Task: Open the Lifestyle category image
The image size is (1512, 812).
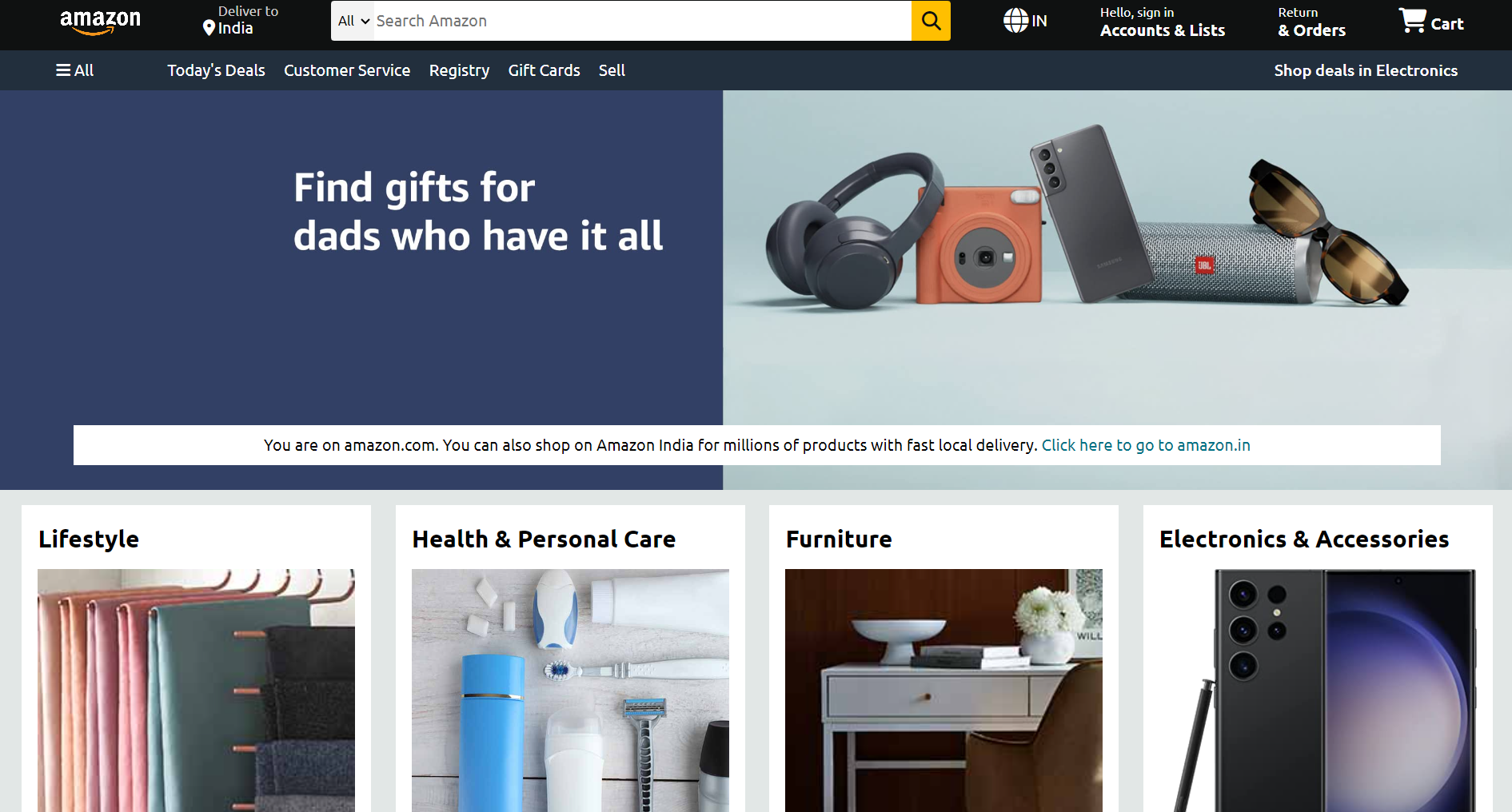Action: pos(196,691)
